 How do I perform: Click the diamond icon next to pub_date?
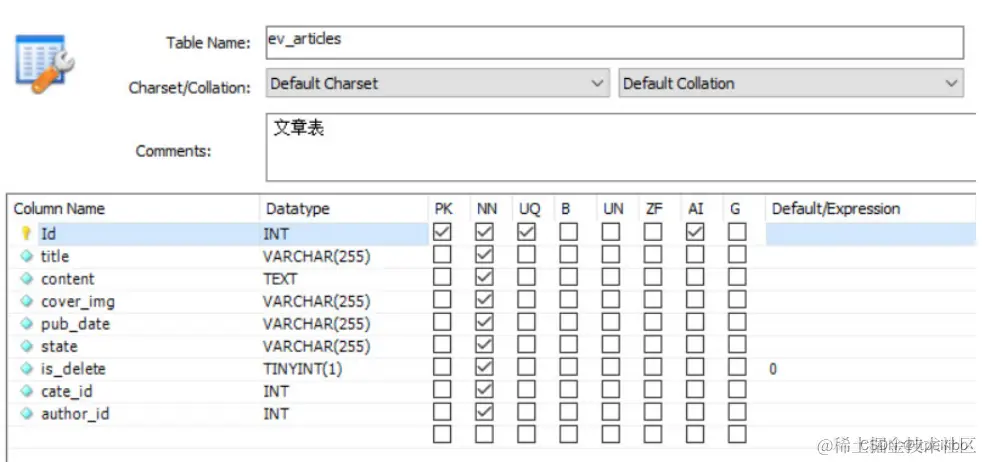click(26, 323)
